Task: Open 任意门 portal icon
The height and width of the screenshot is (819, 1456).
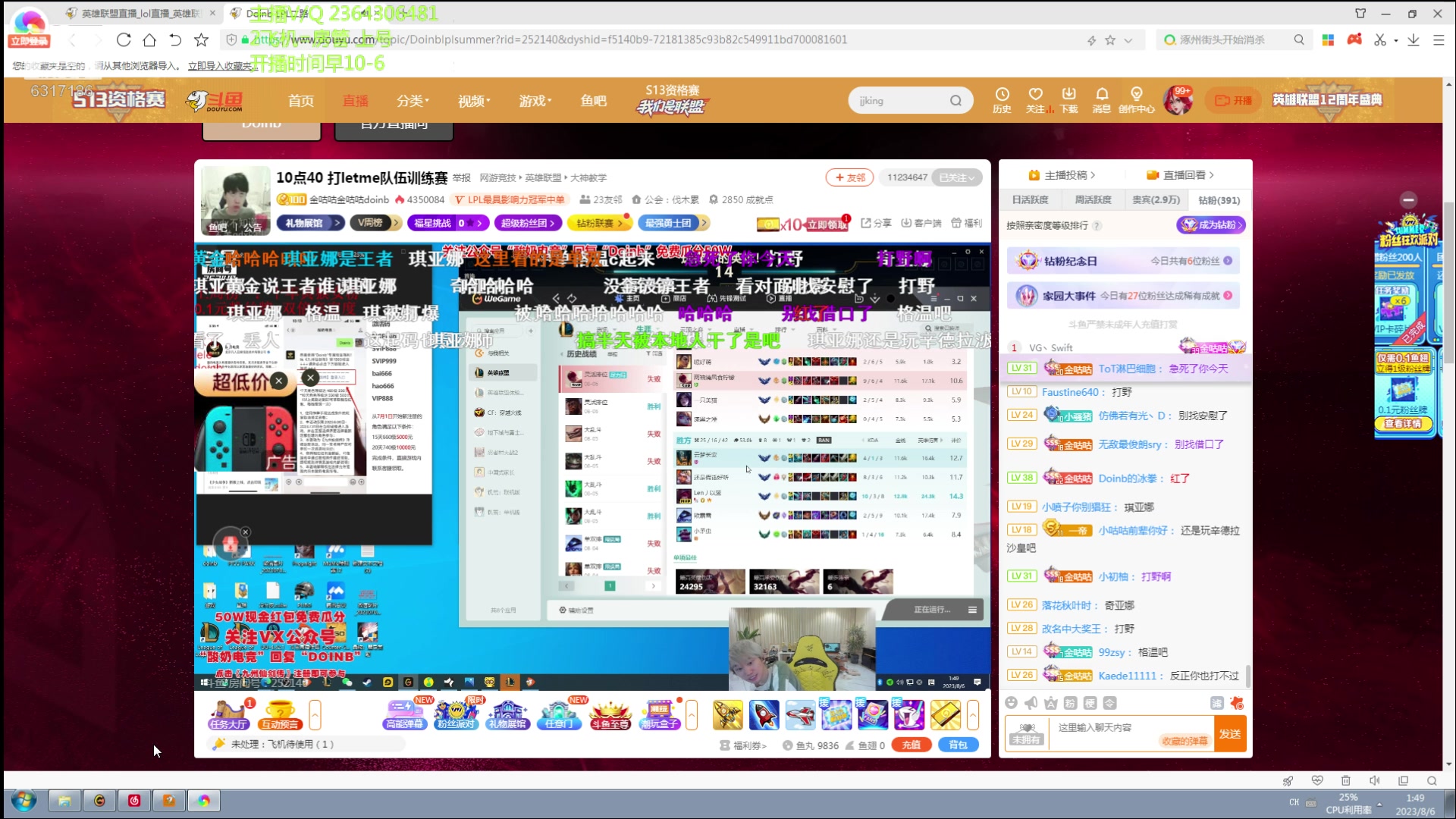Action: (x=559, y=714)
